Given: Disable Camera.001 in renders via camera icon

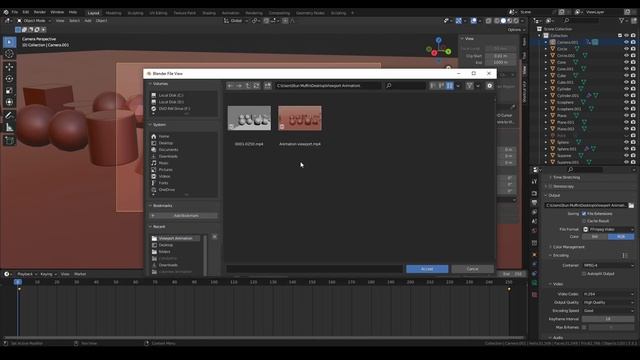Looking at the screenshot, I should pyautogui.click(x=633, y=42).
